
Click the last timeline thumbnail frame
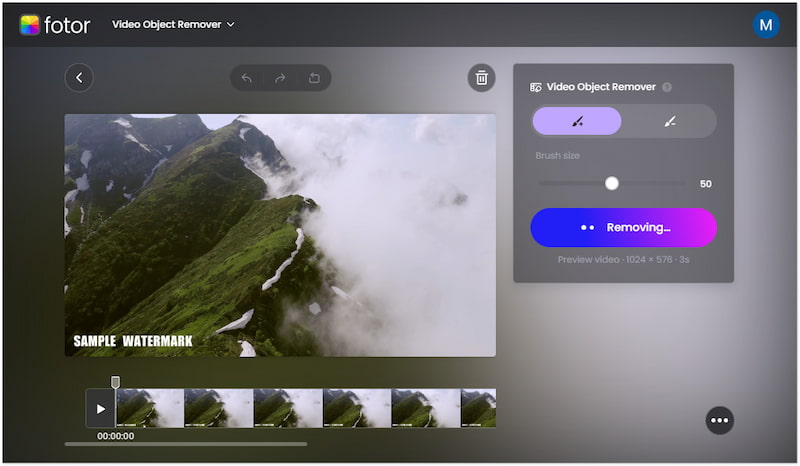point(478,408)
